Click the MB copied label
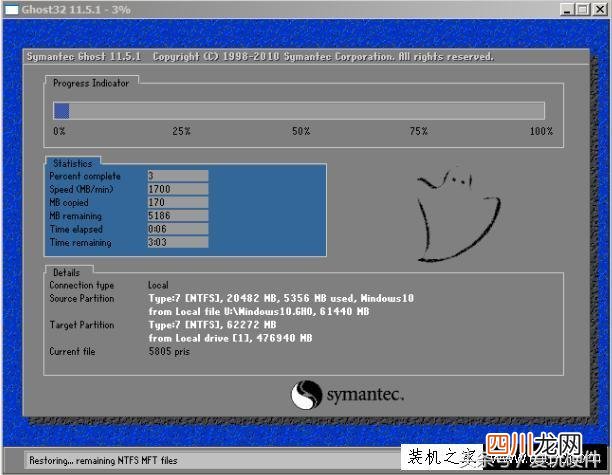The width and height of the screenshot is (612, 475). [x=69, y=203]
